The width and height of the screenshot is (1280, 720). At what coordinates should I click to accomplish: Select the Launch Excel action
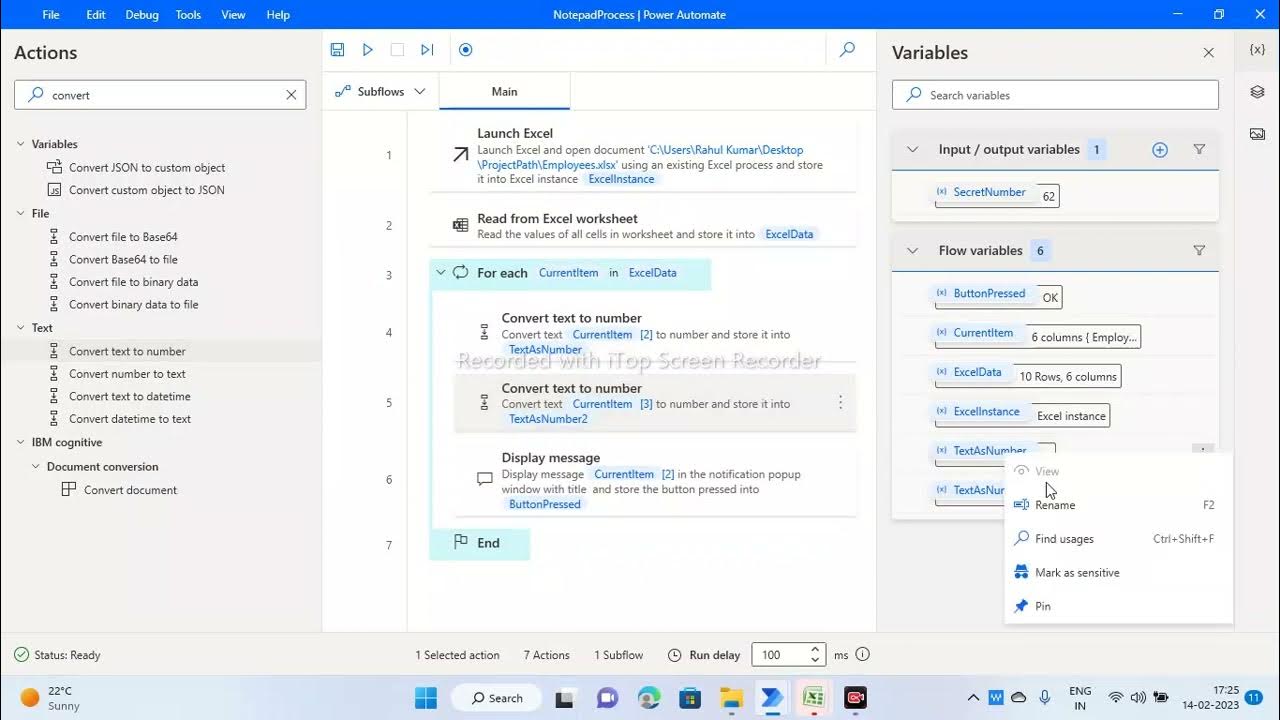[643, 155]
